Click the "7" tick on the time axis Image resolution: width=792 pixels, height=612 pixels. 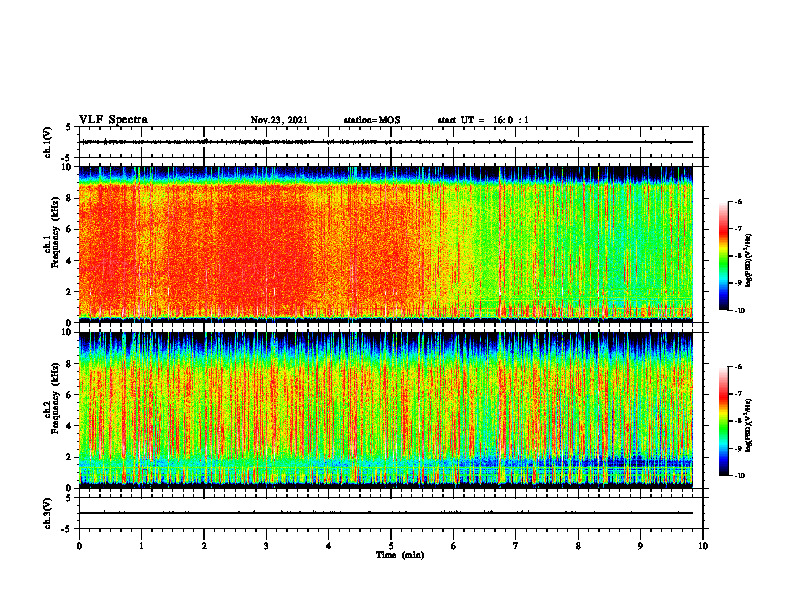[x=516, y=546]
